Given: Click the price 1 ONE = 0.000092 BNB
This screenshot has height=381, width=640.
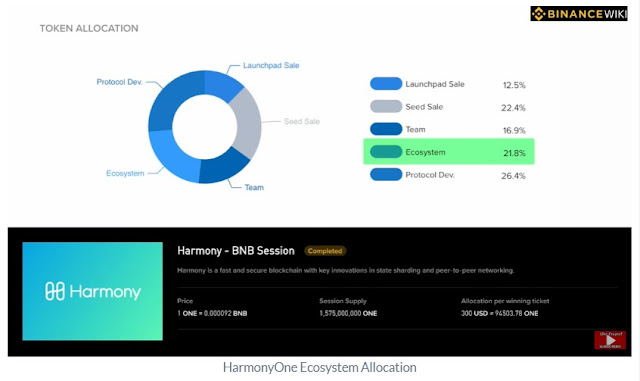Looking at the screenshot, I should point(212,313).
